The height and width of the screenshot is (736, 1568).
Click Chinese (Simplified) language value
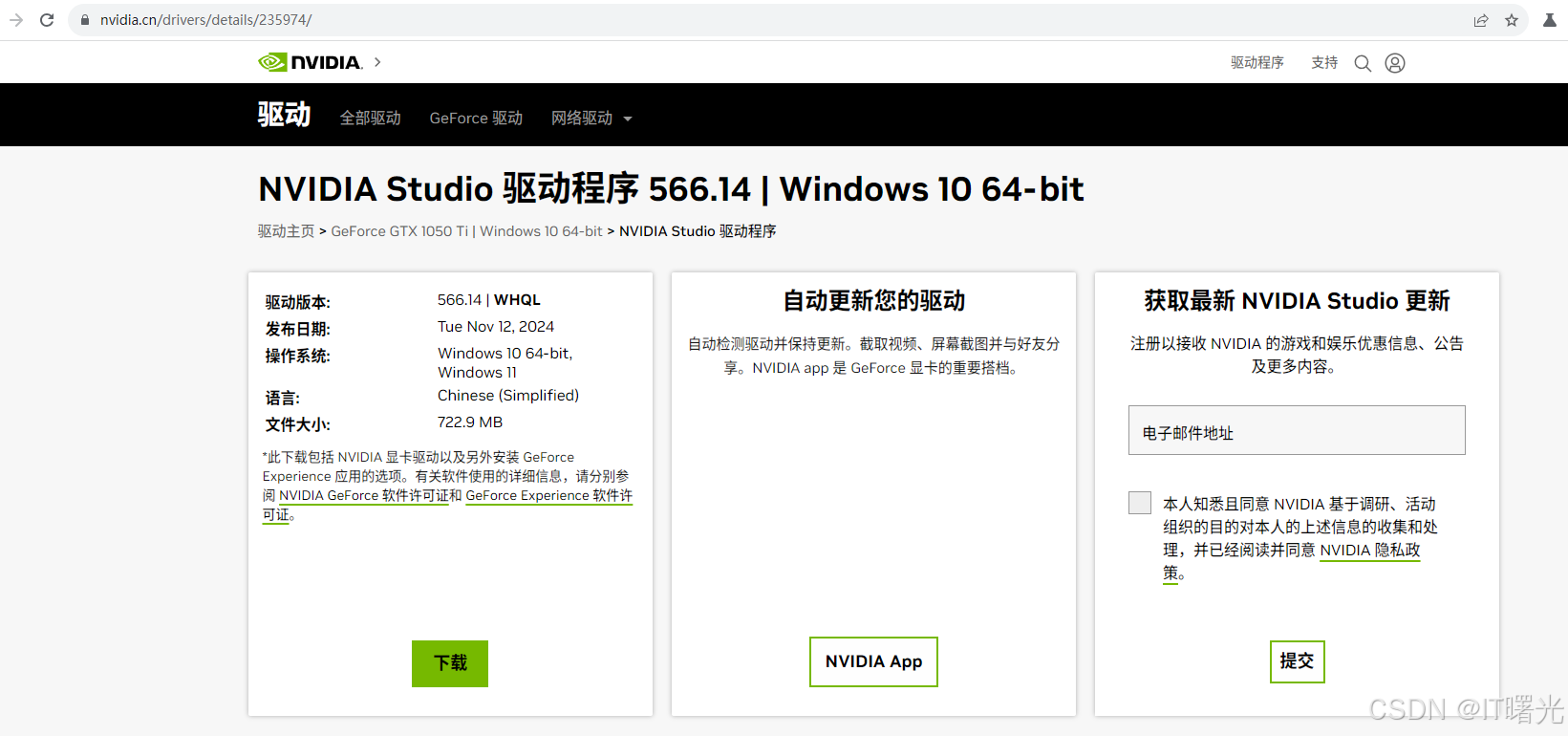(x=508, y=396)
